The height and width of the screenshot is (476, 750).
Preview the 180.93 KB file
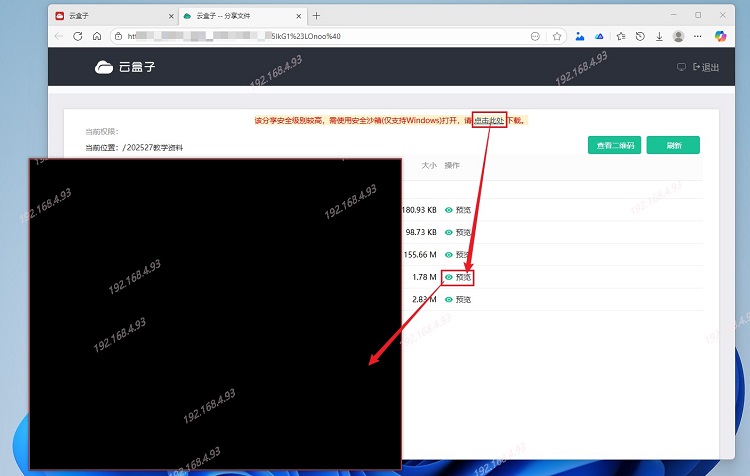point(458,210)
